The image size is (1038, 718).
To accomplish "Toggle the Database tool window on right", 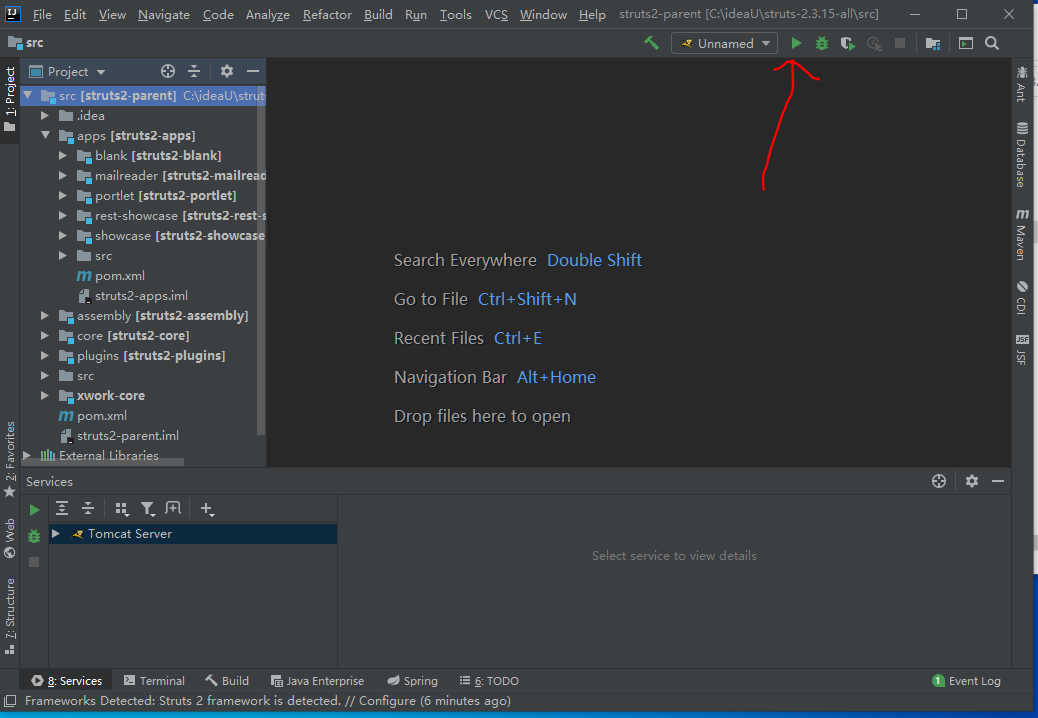I will coord(1021,154).
